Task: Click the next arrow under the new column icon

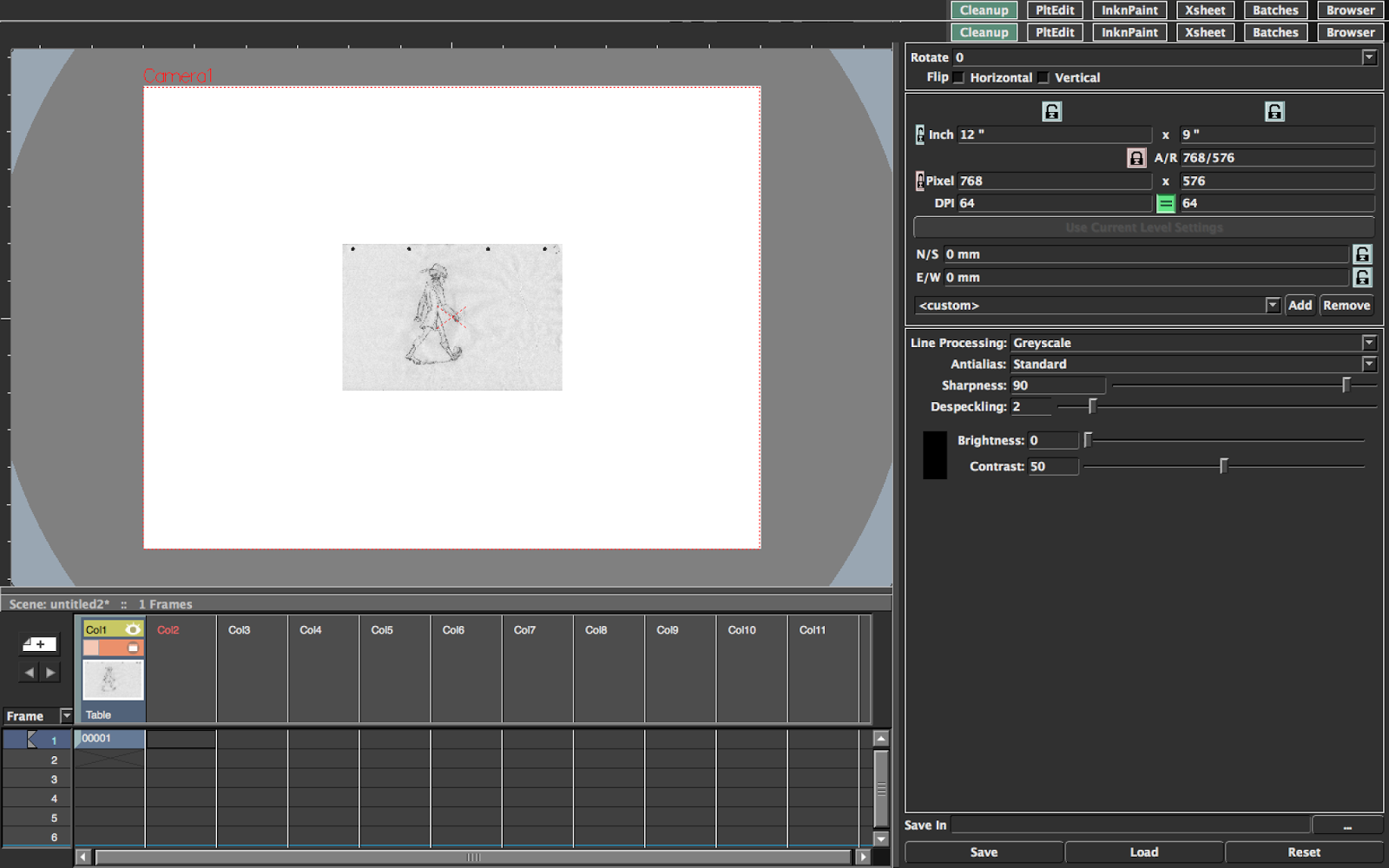Action: tap(50, 672)
